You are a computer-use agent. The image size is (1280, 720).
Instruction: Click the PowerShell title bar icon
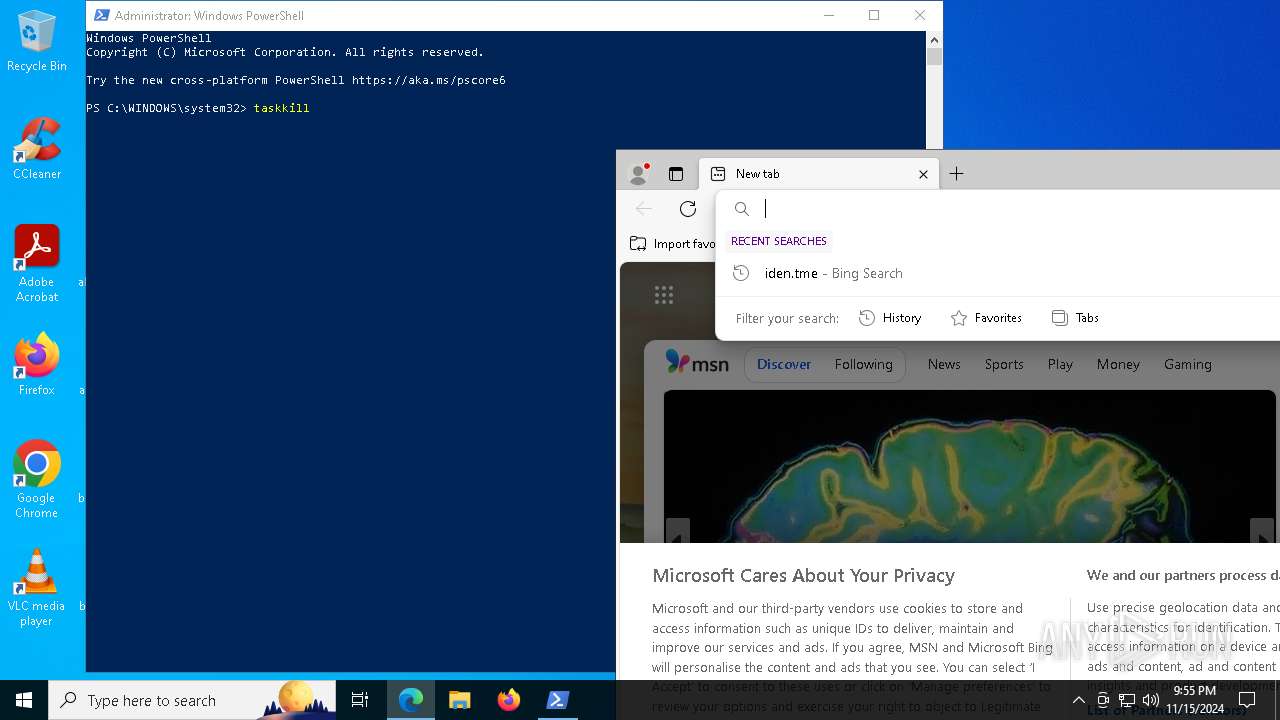click(101, 15)
